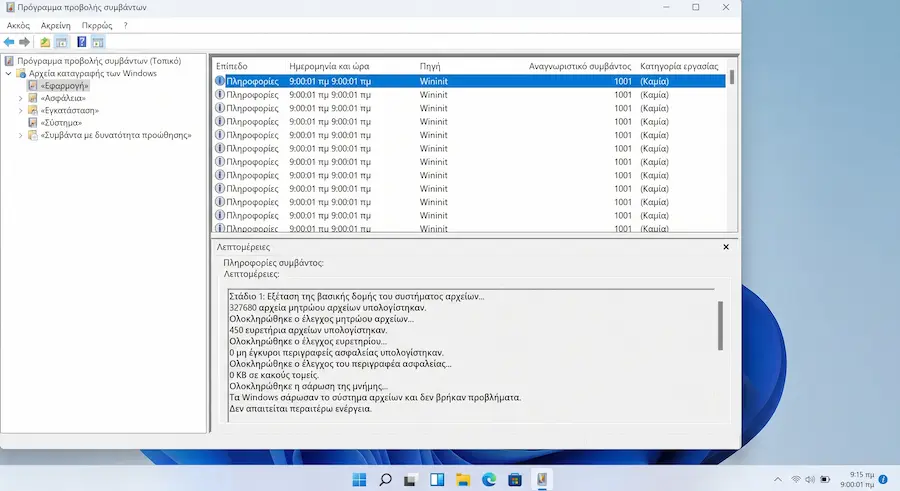This screenshot has height=491, width=900.
Task: Click the battery tray icon
Action: tap(825, 480)
